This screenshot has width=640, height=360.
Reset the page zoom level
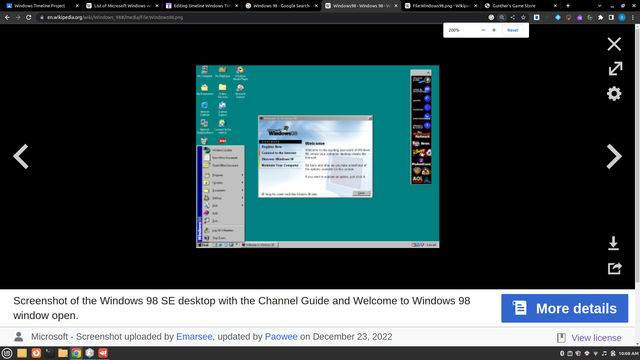(x=513, y=30)
